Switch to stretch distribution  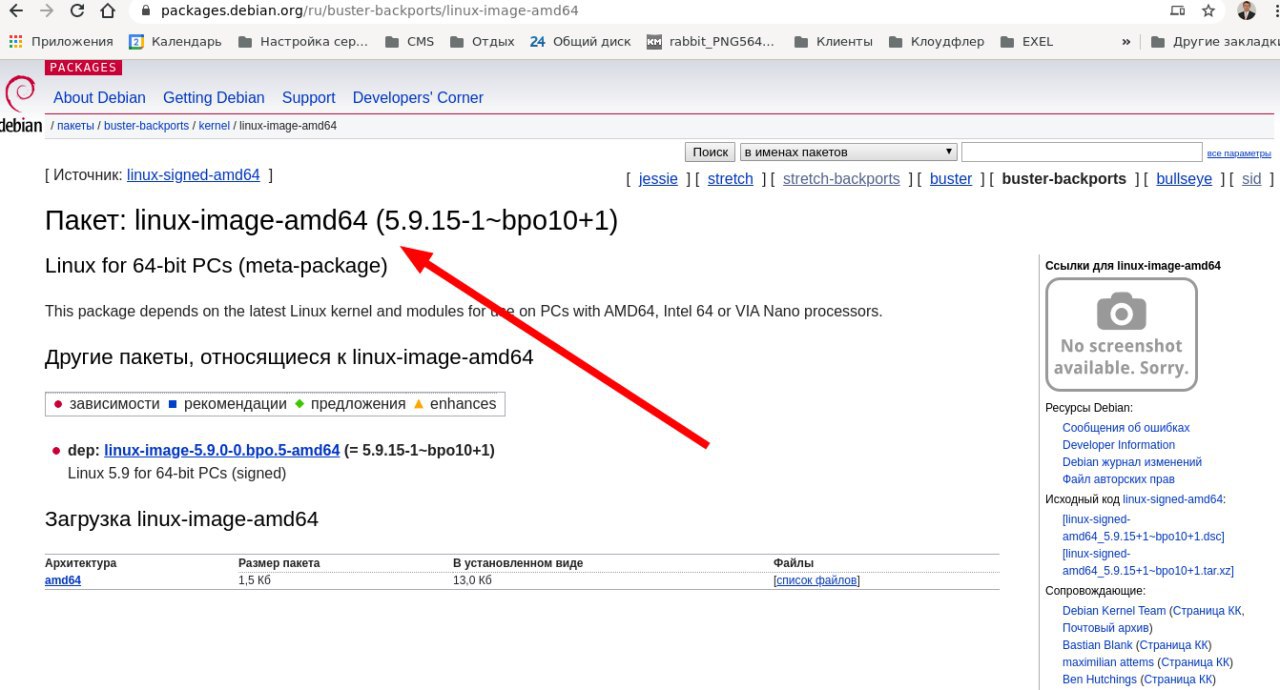[x=730, y=179]
